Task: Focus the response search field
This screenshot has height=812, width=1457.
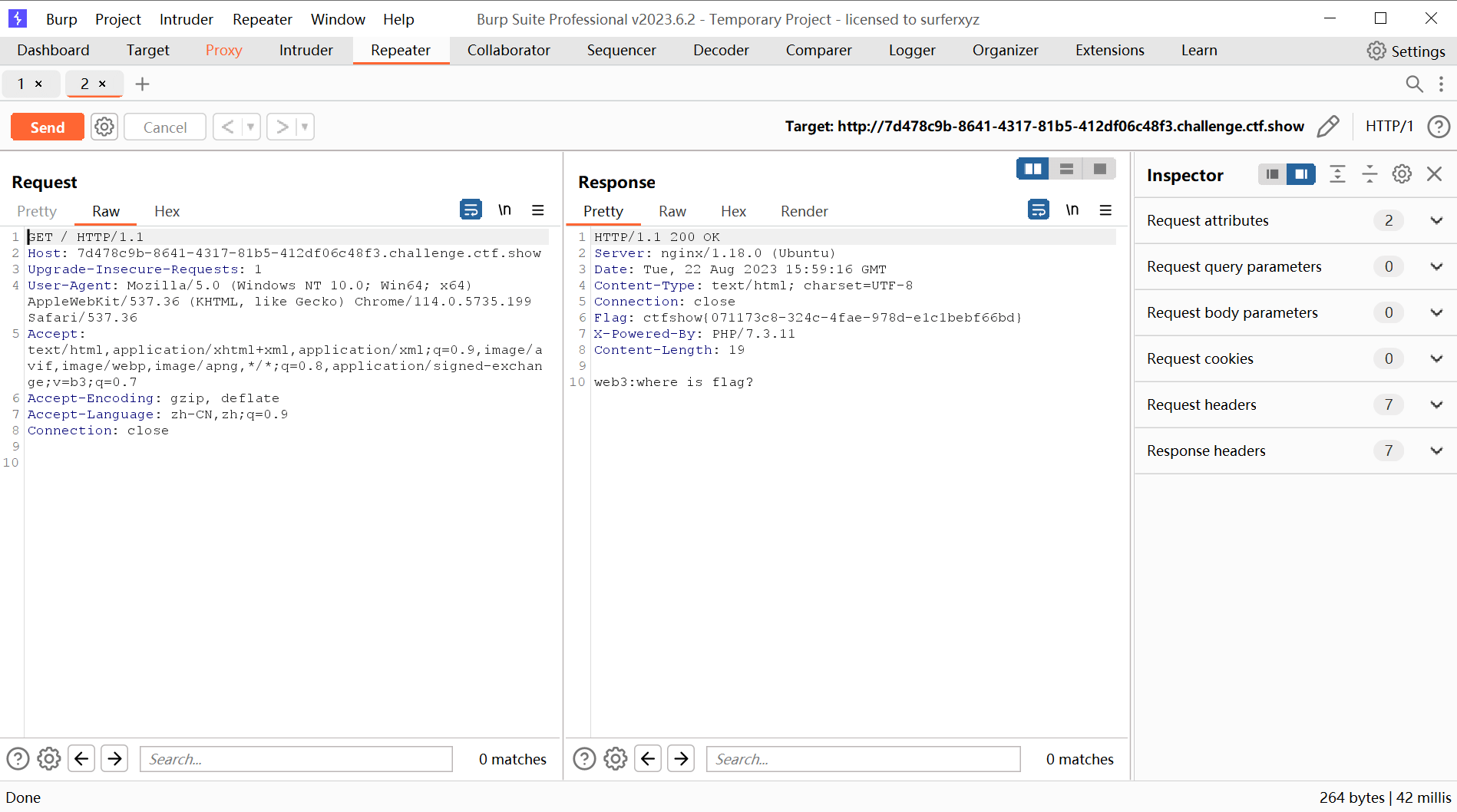Action: (x=864, y=759)
